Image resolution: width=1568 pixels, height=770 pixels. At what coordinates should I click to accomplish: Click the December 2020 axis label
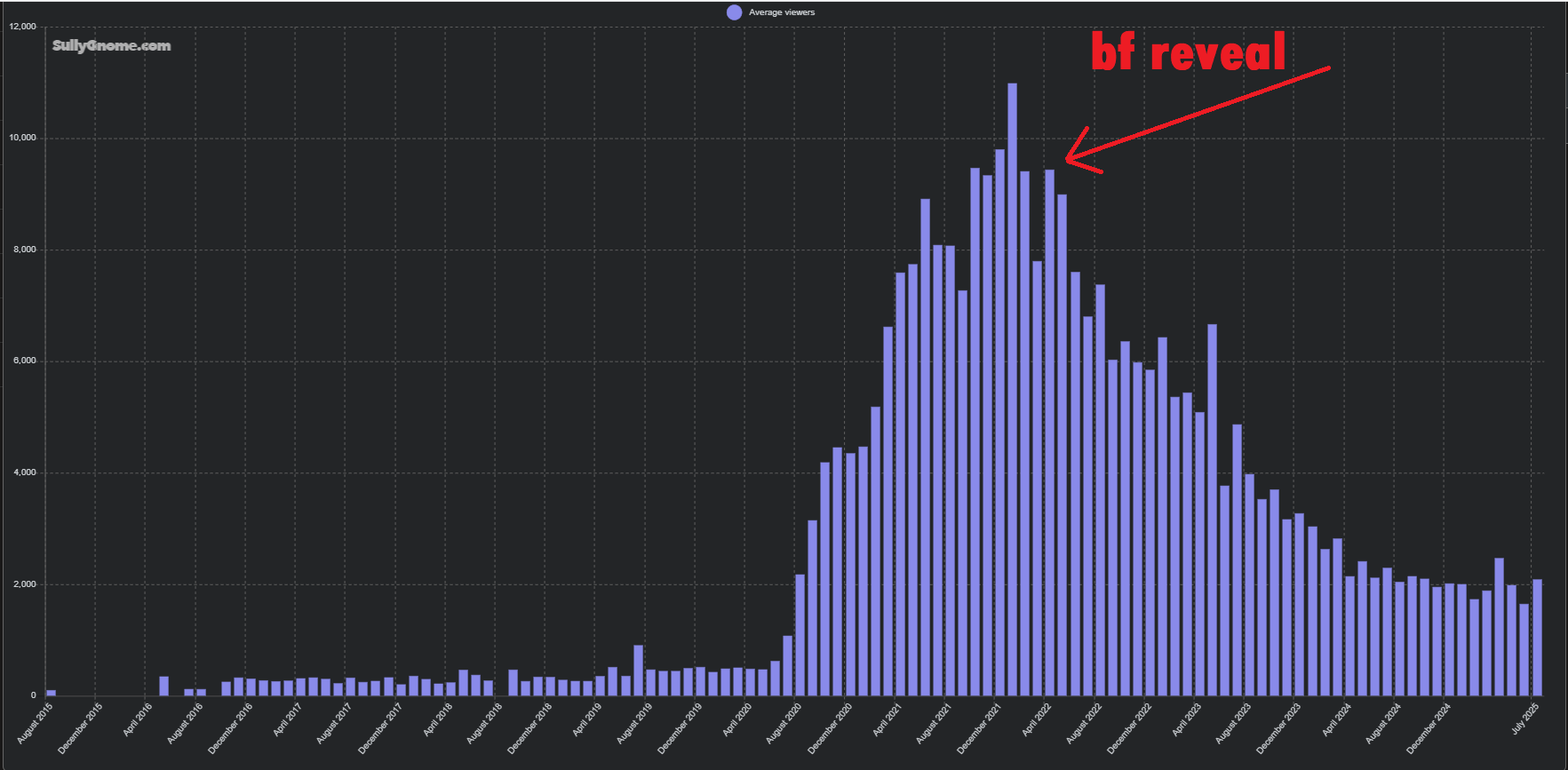[x=831, y=727]
